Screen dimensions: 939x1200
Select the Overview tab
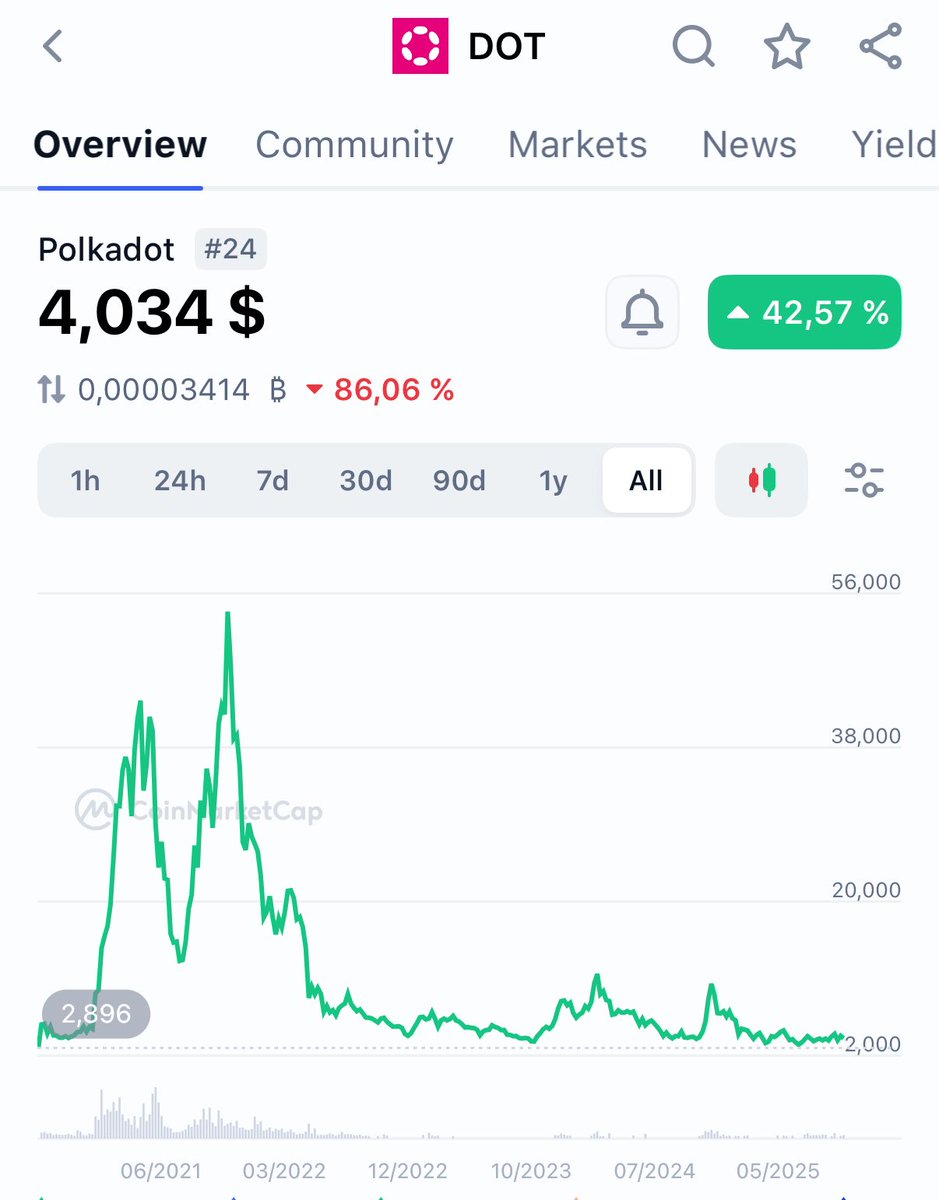[120, 145]
